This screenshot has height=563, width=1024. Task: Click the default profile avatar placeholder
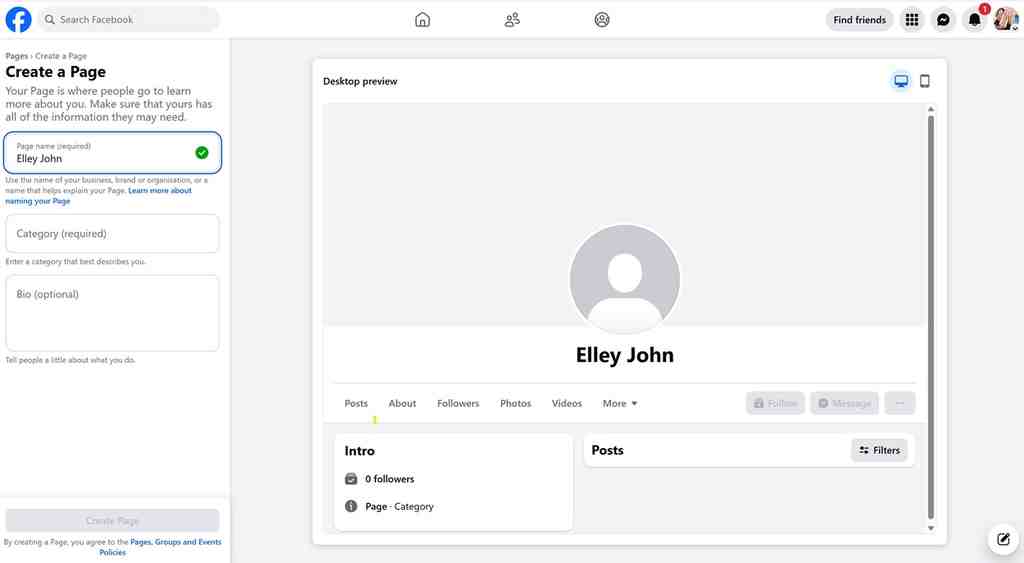click(625, 280)
